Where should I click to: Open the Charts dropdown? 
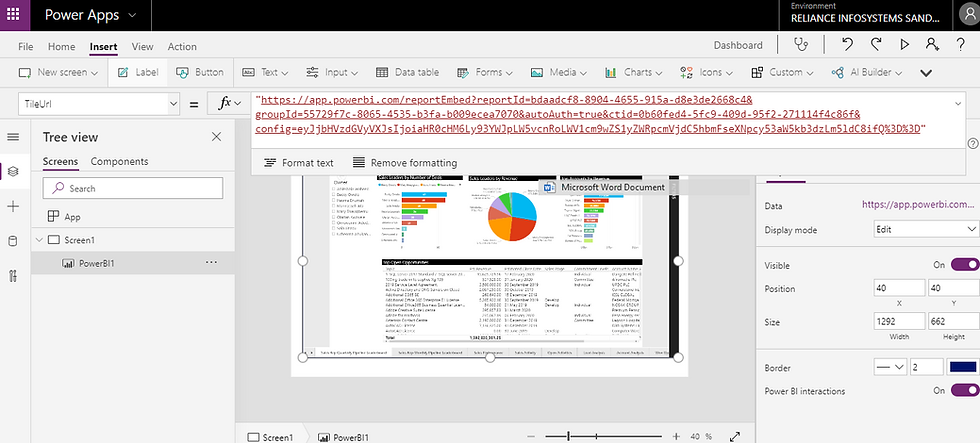coord(634,72)
